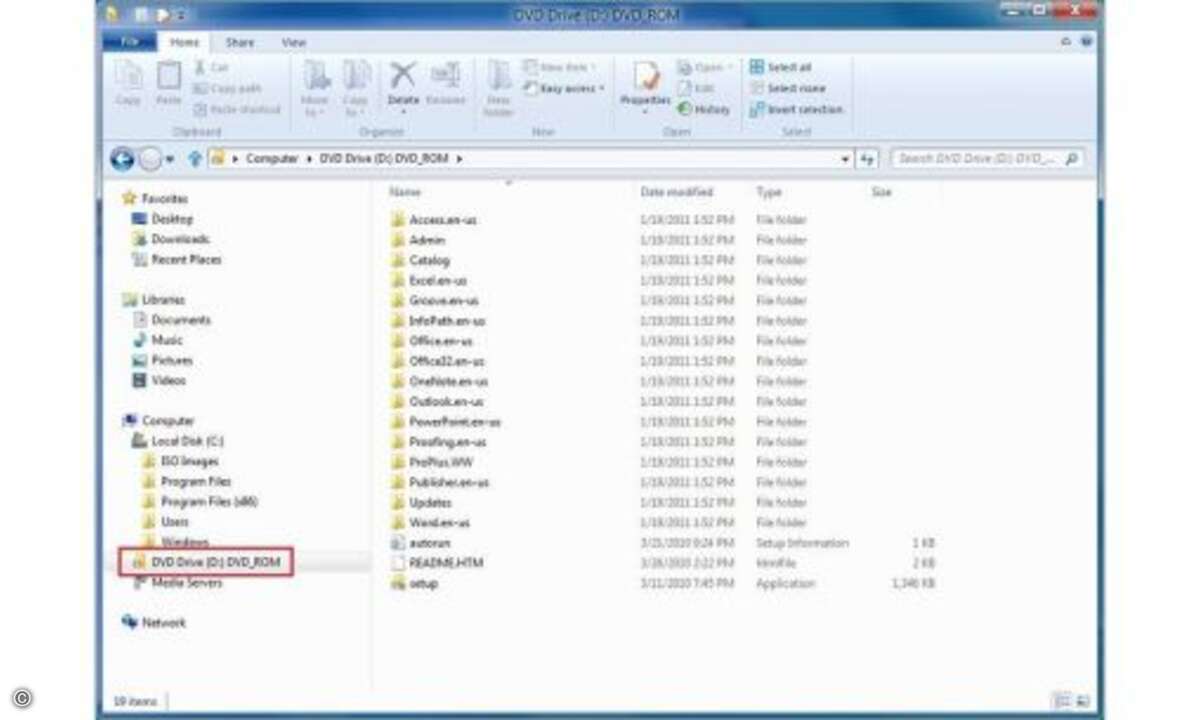Select Favorites in the navigation pane
The width and height of the screenshot is (1200, 720).
pyautogui.click(x=155, y=199)
